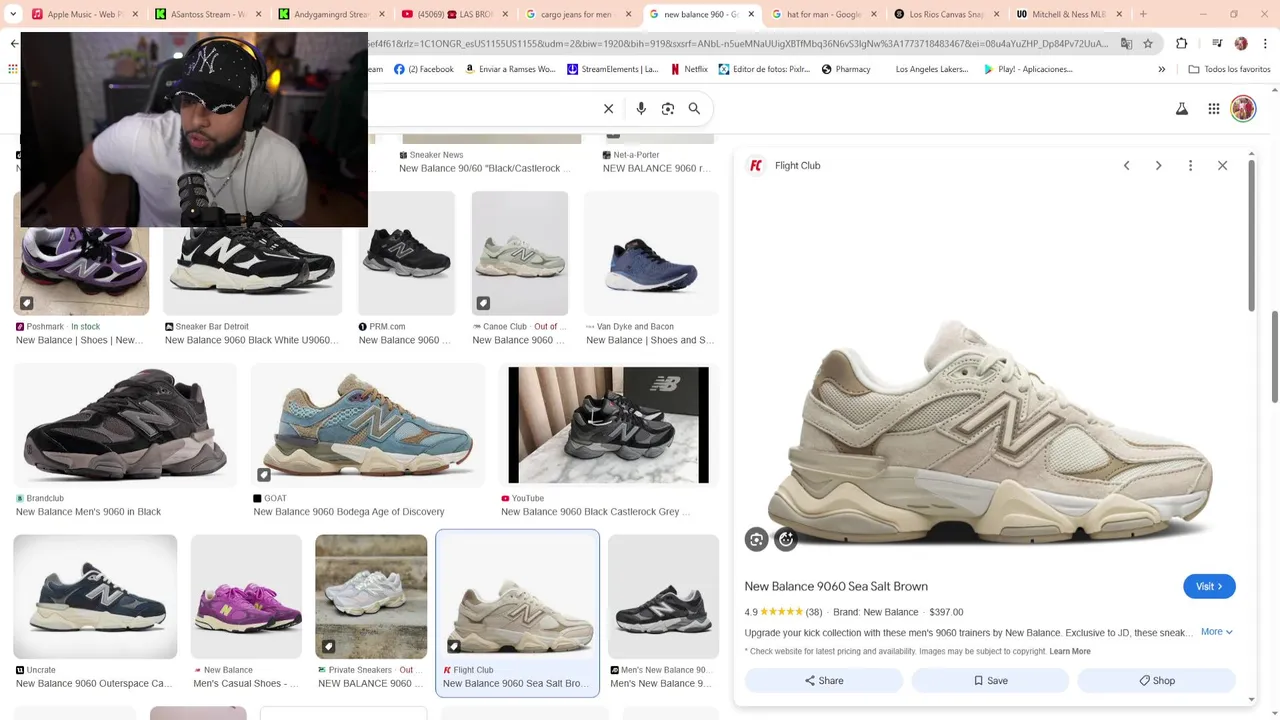Open Van Dyke and Bacon blue shoe image
The image size is (1280, 720).
(651, 254)
